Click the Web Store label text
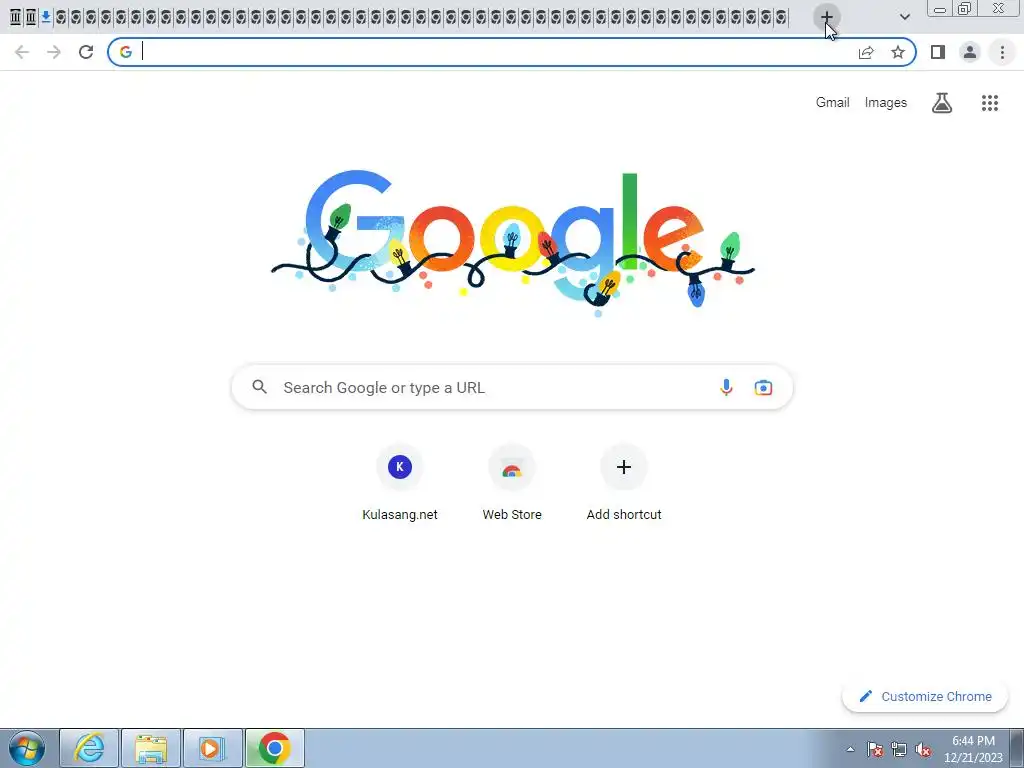This screenshot has width=1024, height=768. pyautogui.click(x=512, y=515)
